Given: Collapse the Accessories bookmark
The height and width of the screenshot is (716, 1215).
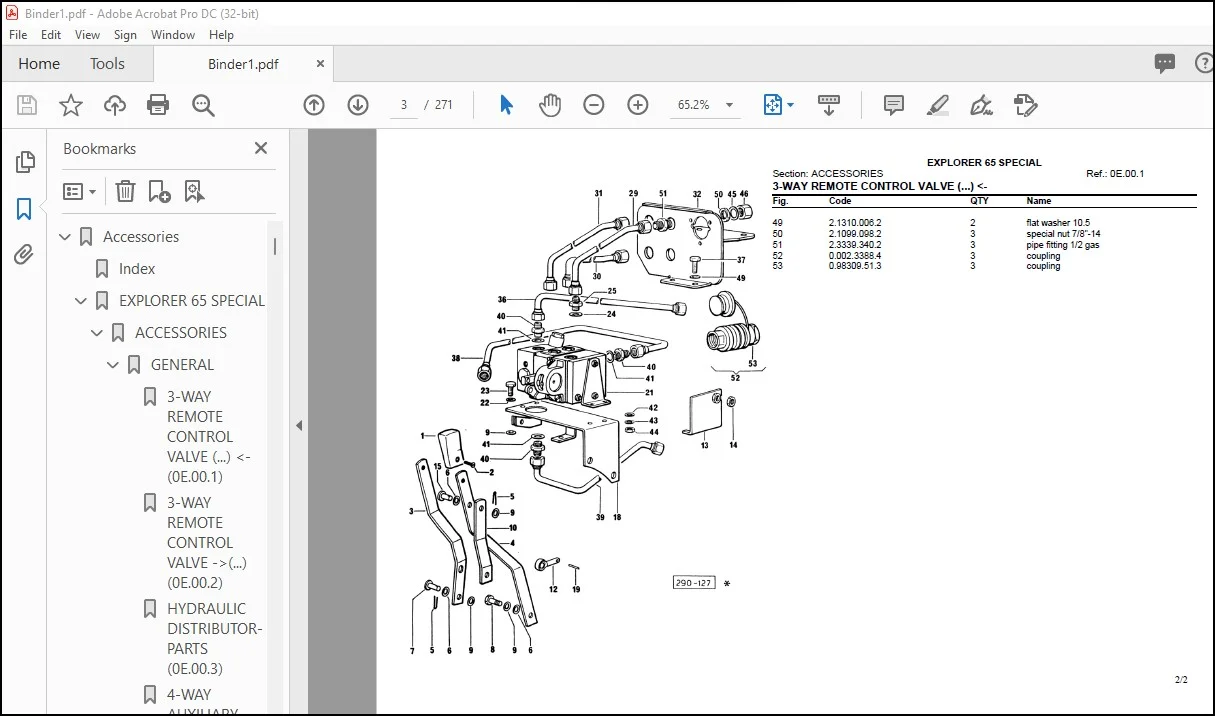Looking at the screenshot, I should pos(66,237).
